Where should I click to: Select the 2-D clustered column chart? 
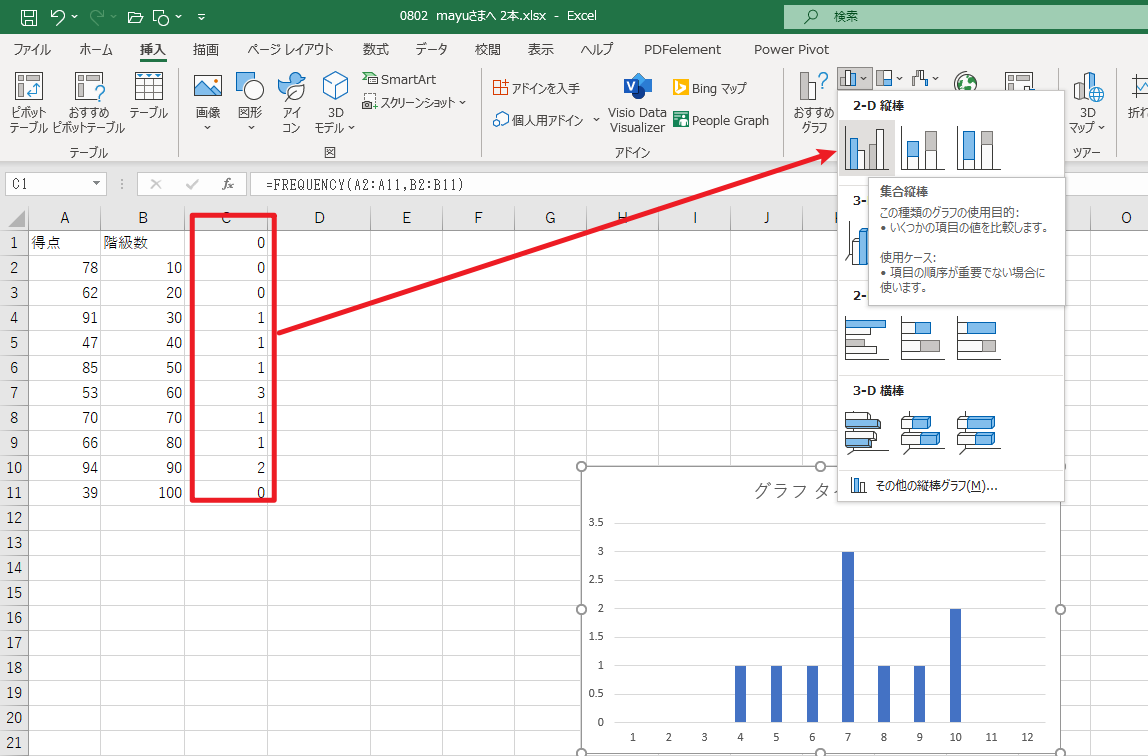[866, 148]
